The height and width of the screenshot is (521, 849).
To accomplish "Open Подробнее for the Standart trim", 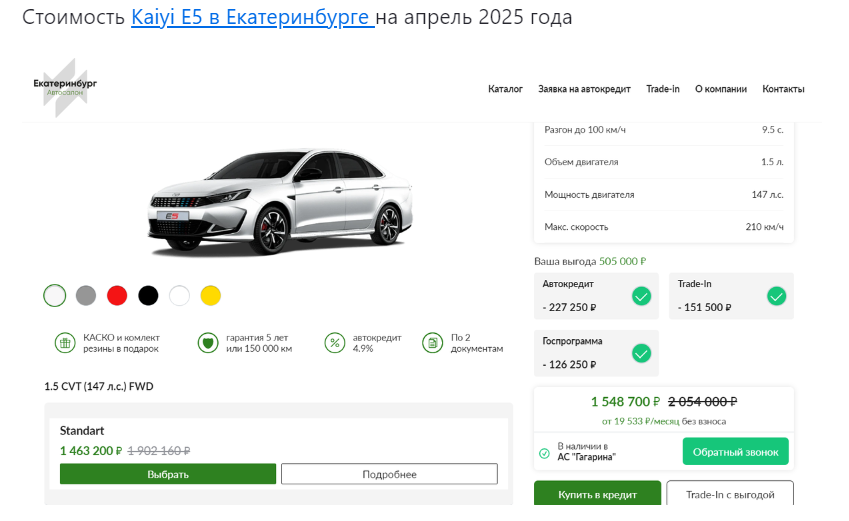I will pyautogui.click(x=389, y=474).
